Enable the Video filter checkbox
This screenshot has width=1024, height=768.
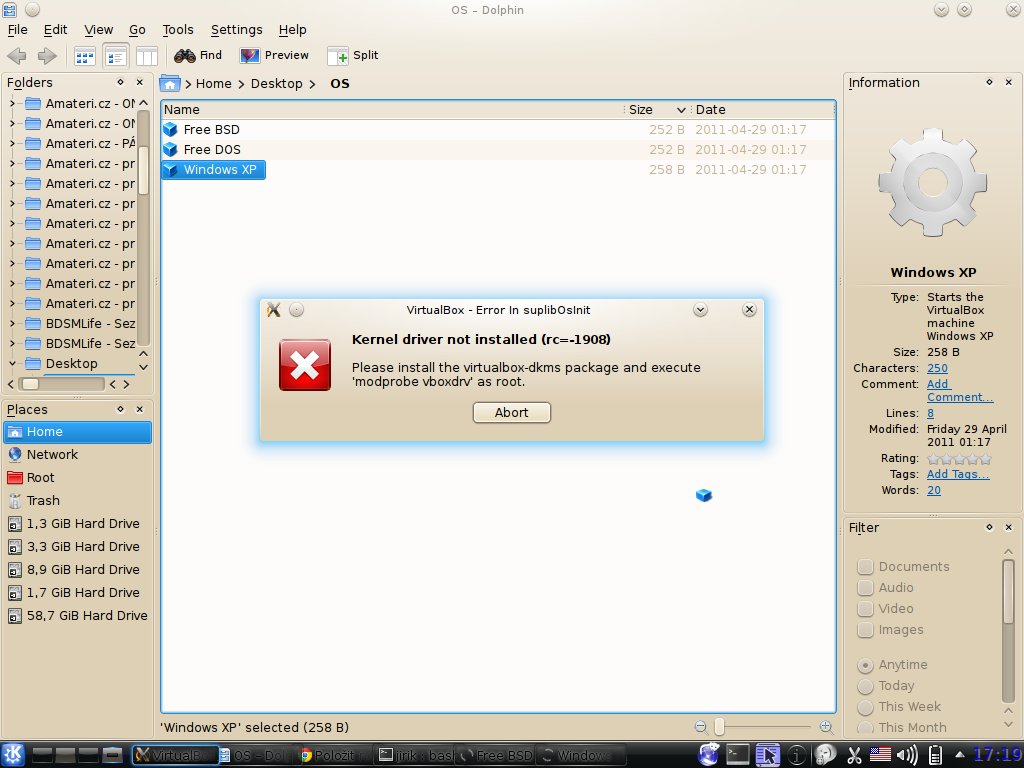[865, 609]
